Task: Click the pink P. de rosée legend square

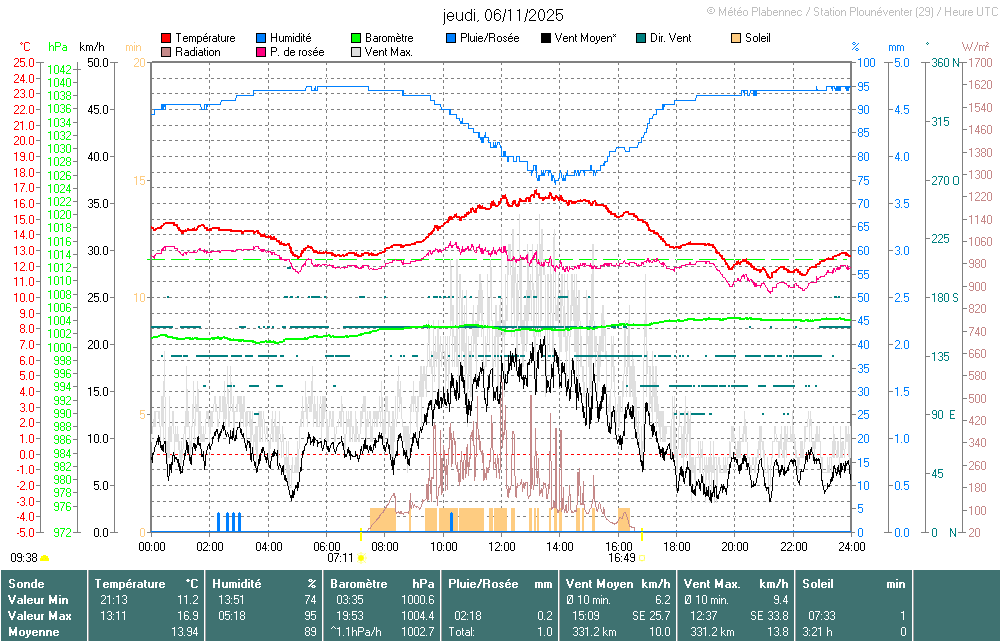Action: click(x=262, y=52)
